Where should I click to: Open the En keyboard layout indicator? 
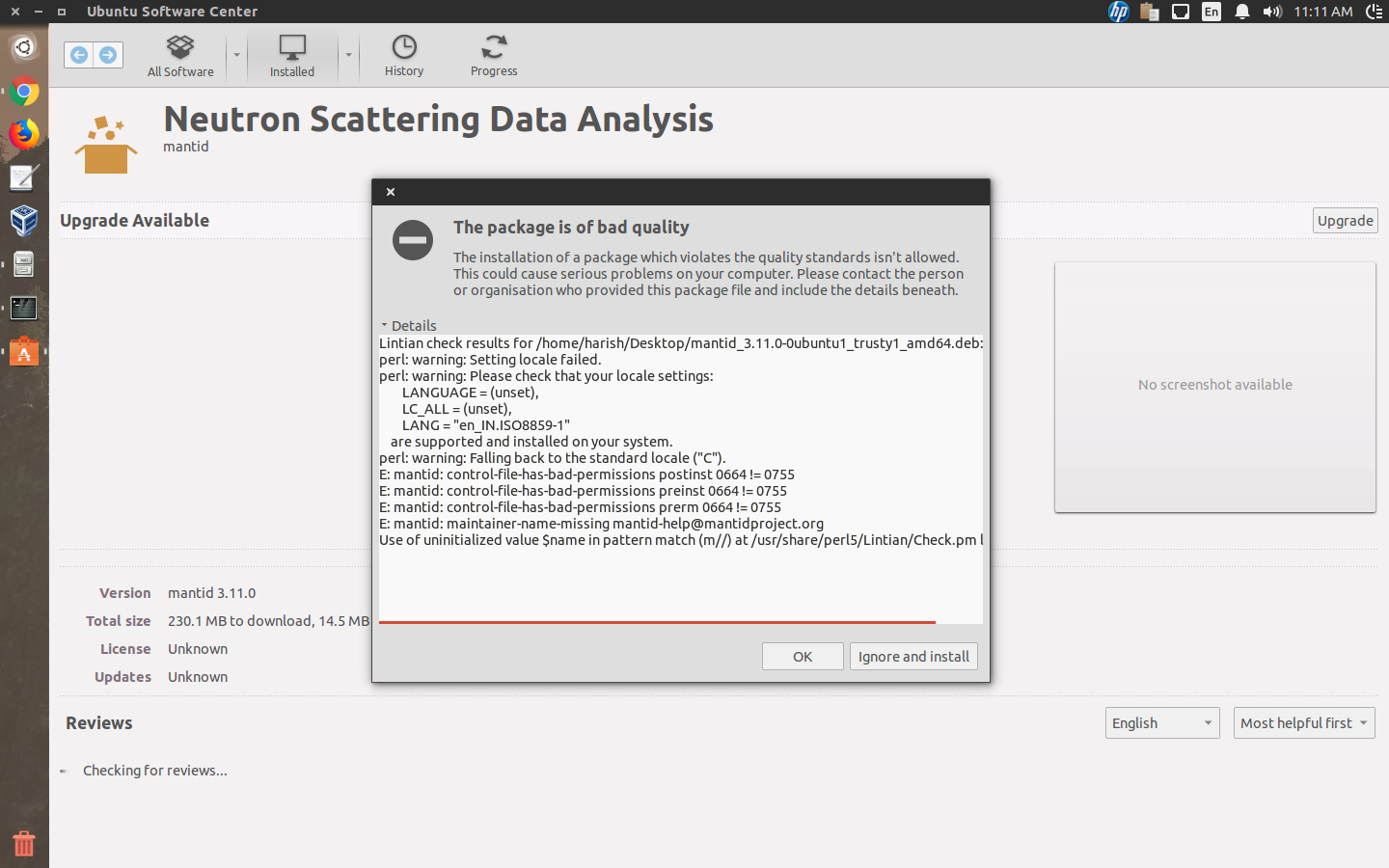[x=1212, y=12]
